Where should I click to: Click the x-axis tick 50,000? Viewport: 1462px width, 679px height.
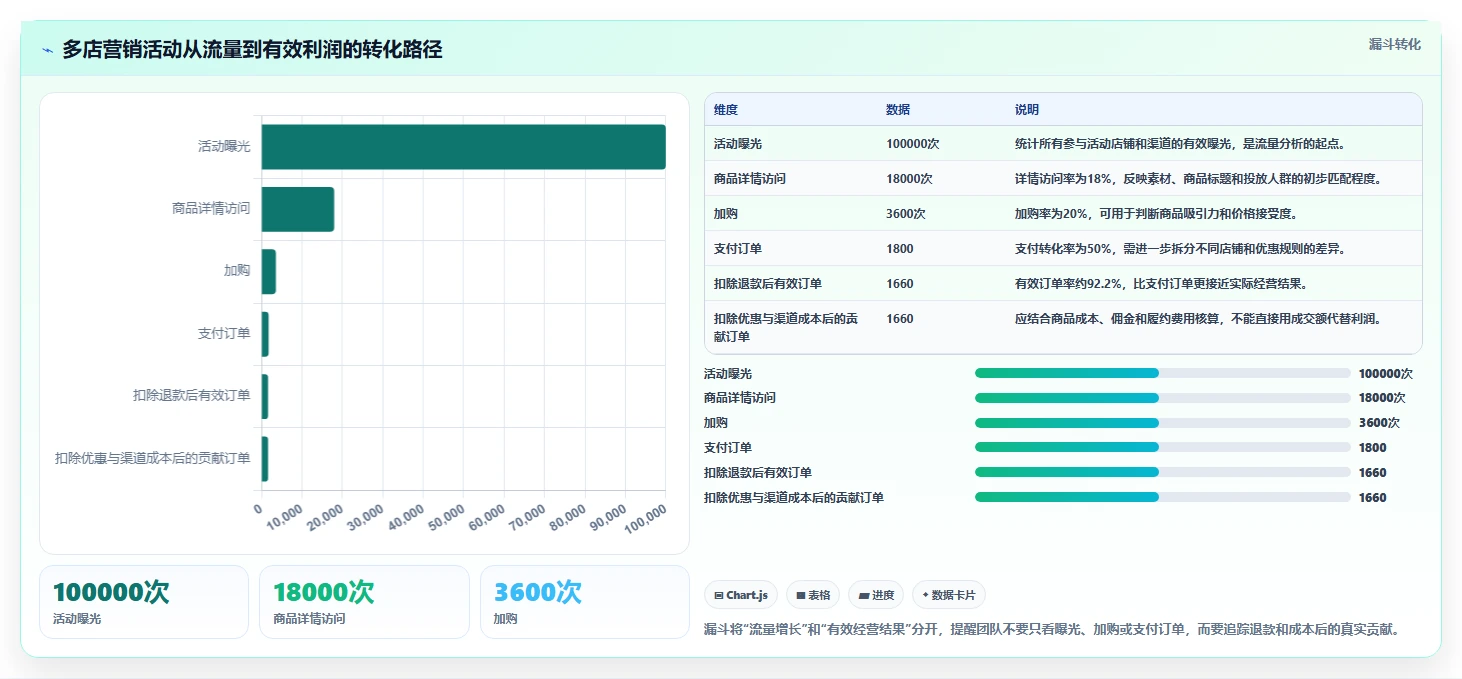pos(446,518)
